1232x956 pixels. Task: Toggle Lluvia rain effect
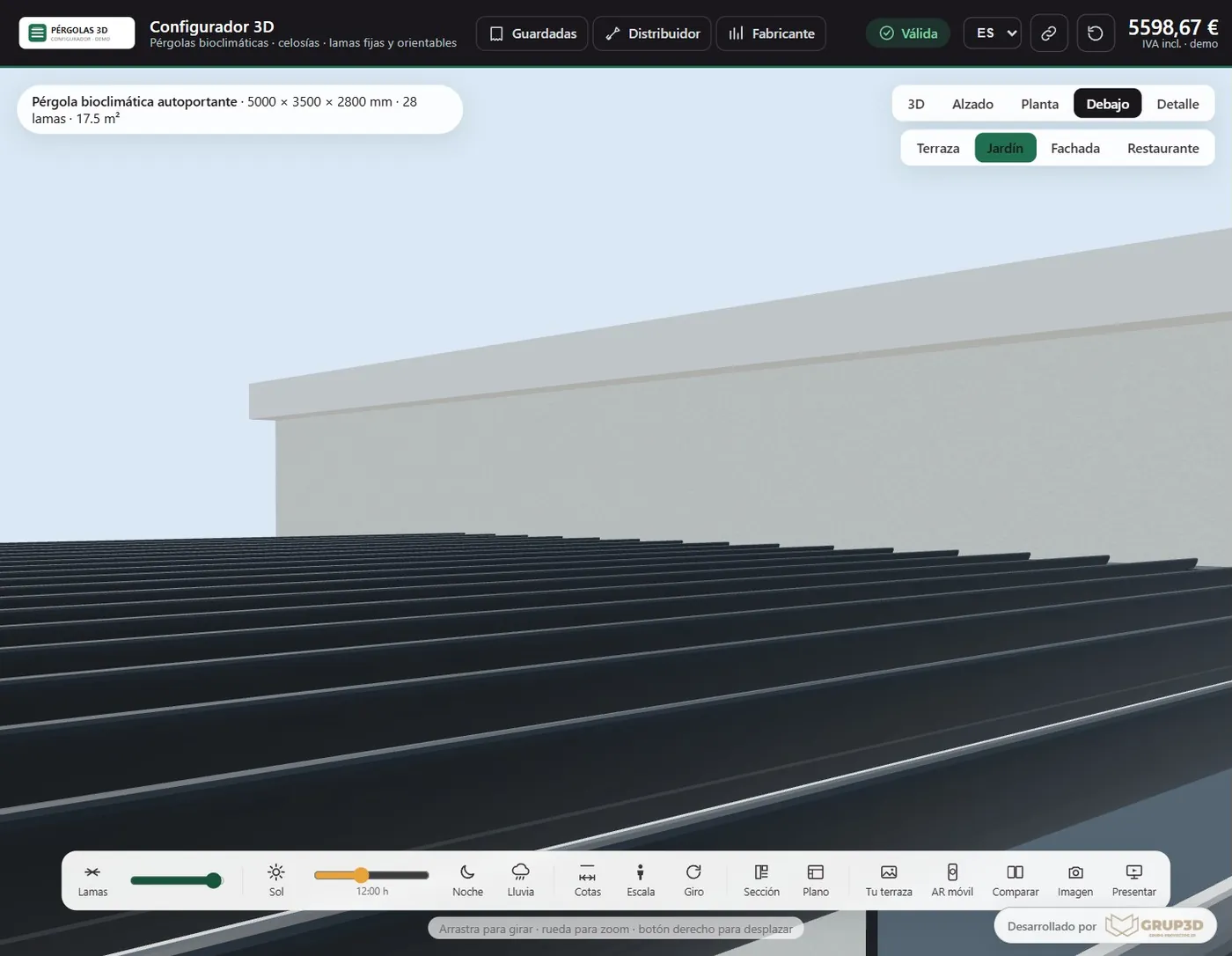(521, 880)
